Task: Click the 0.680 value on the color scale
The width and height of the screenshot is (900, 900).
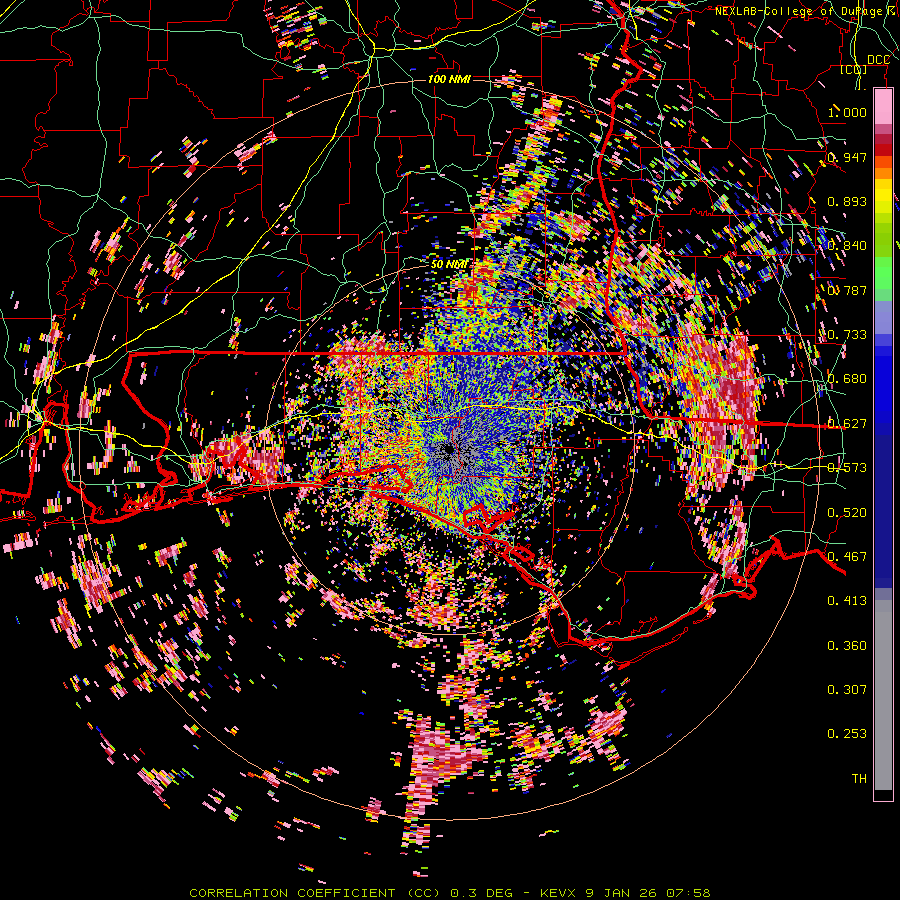Action: point(847,379)
